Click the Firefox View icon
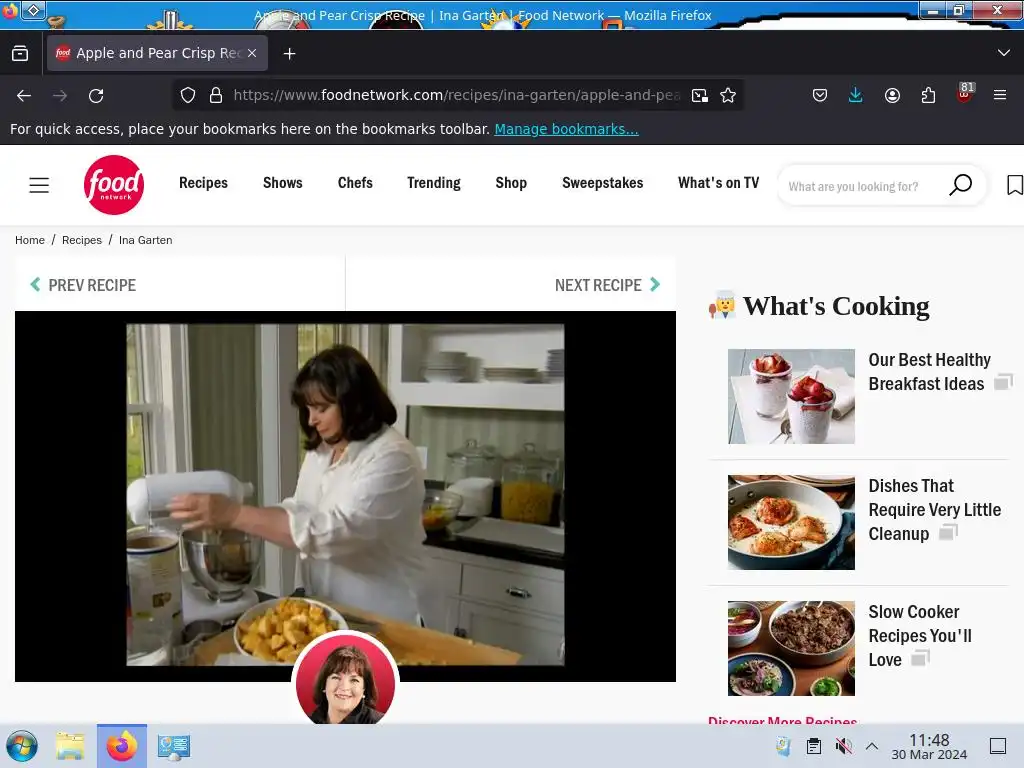The height and width of the screenshot is (768, 1024). pos(20,54)
